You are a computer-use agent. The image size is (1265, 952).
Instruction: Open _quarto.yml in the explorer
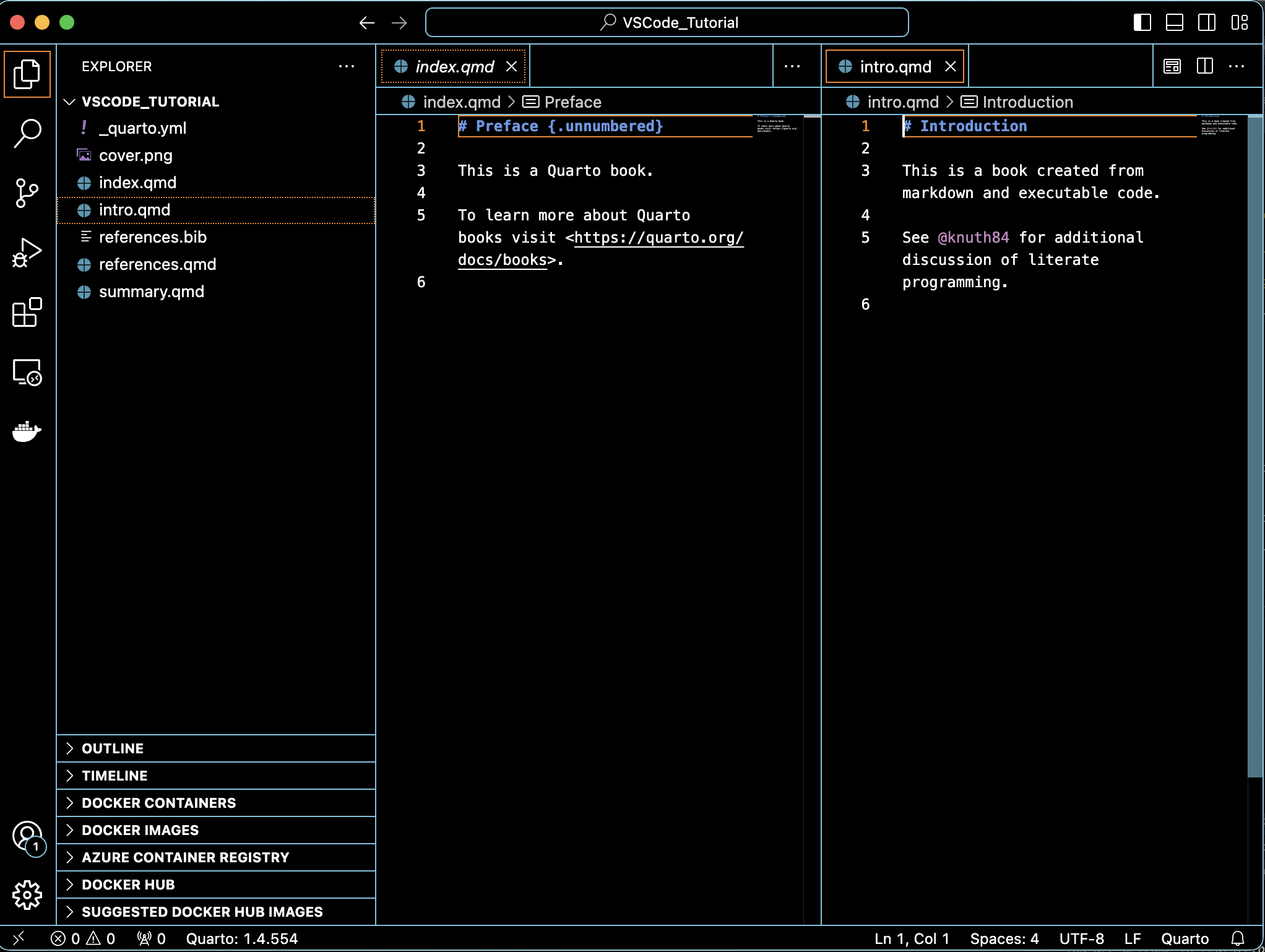(x=216, y=128)
